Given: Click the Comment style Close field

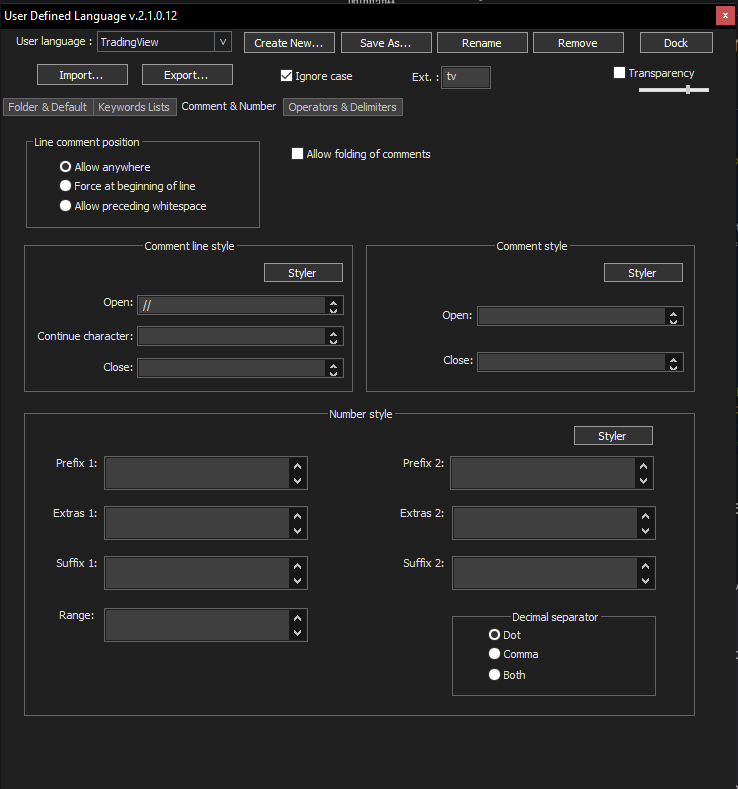Looking at the screenshot, I should pos(571,362).
